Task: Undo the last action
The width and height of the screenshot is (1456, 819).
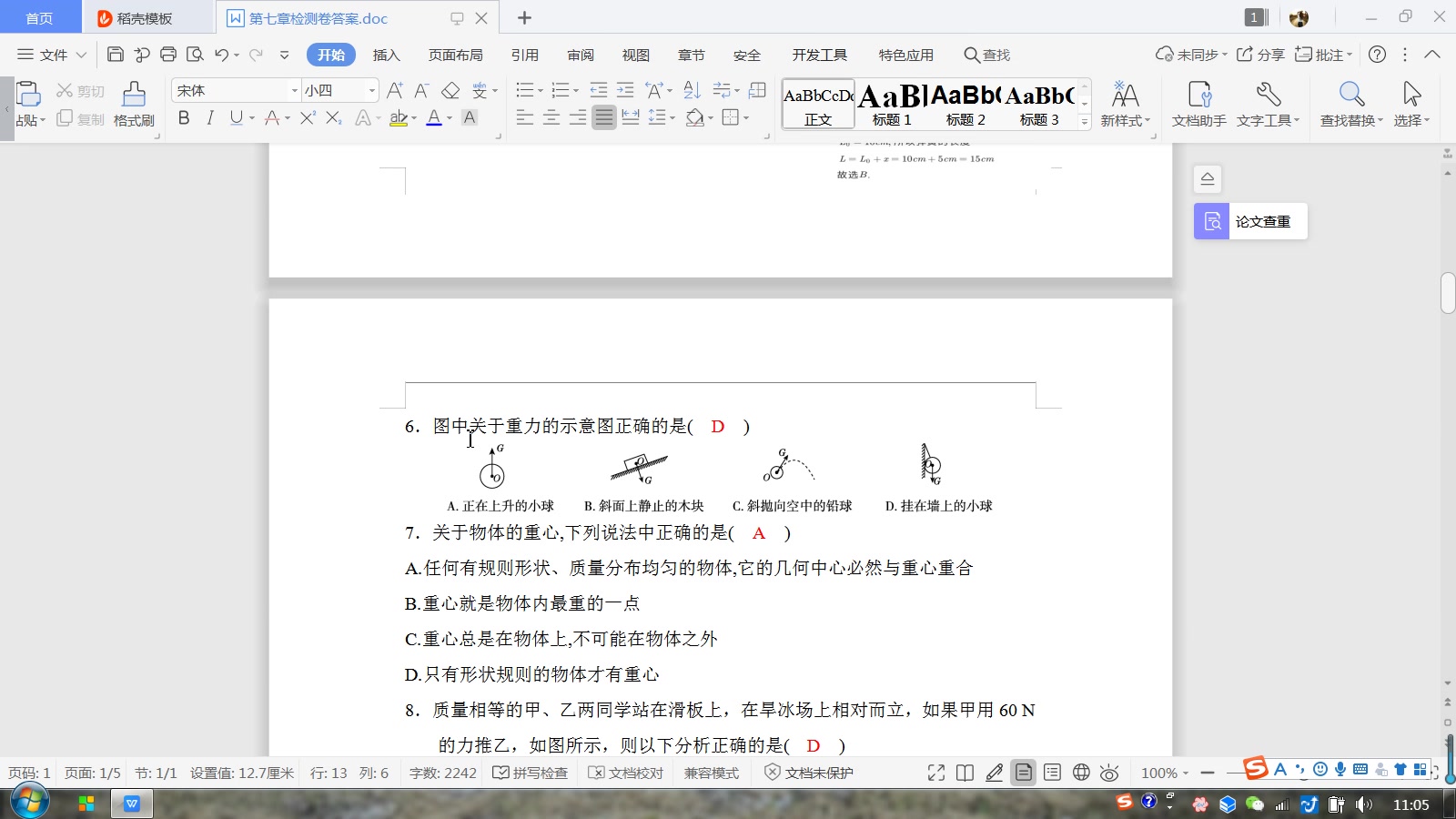Action: point(221,55)
